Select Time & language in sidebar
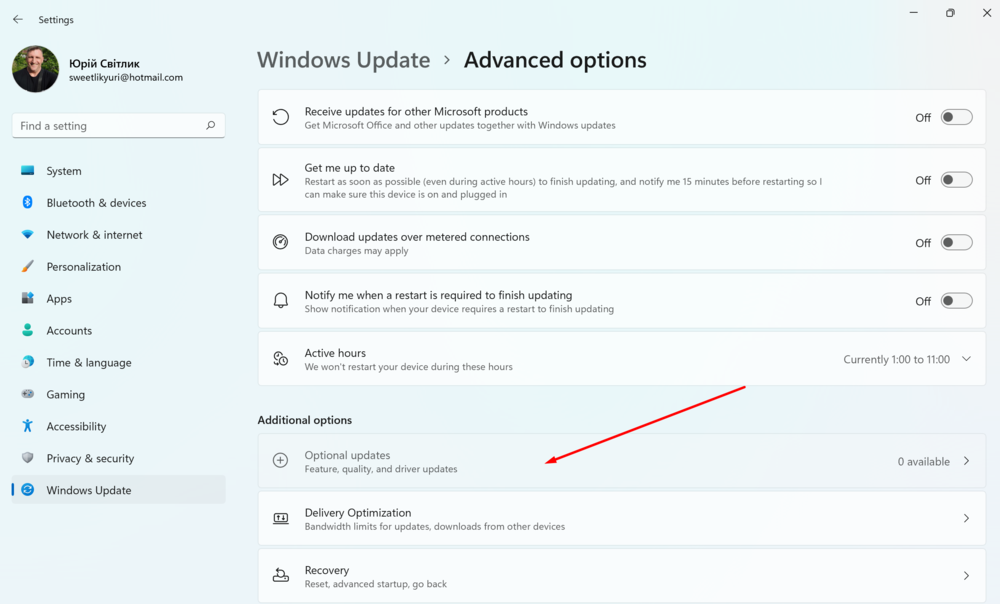Image resolution: width=1000 pixels, height=604 pixels. [88, 363]
